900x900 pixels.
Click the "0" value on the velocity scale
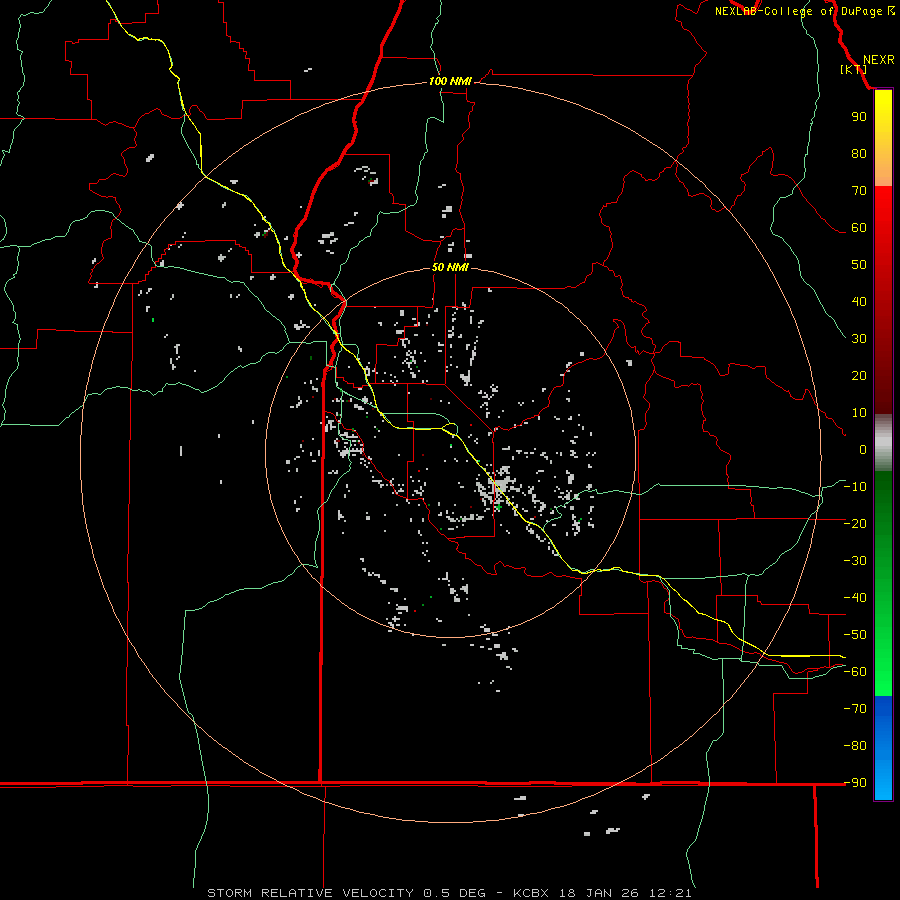point(863,450)
